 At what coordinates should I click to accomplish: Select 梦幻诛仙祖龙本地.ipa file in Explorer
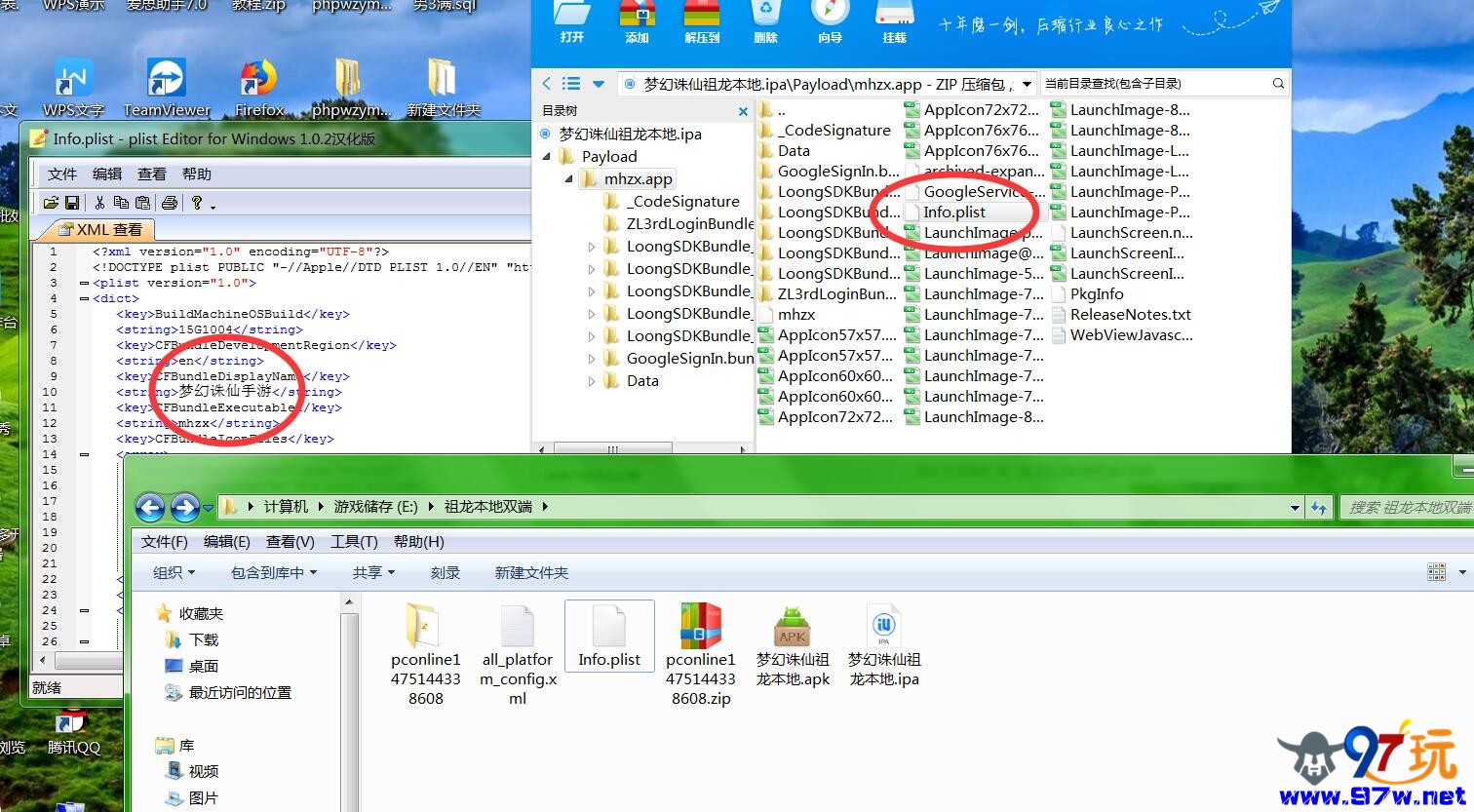(884, 645)
